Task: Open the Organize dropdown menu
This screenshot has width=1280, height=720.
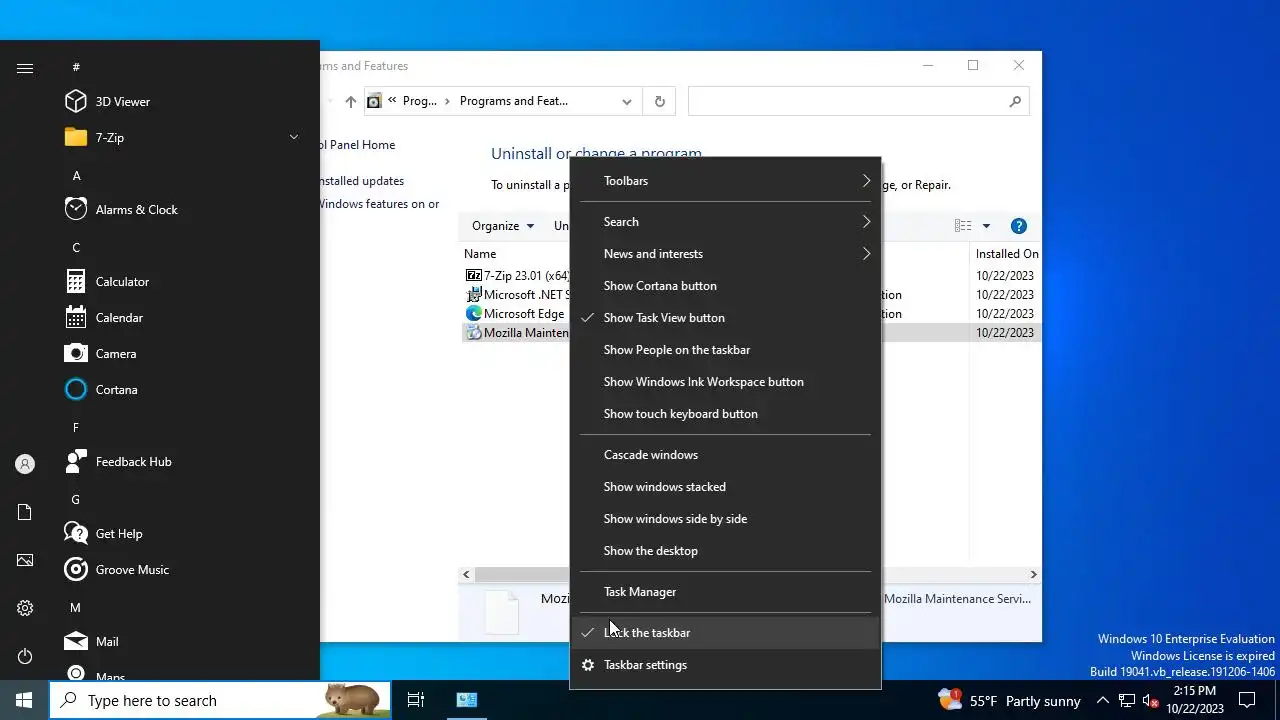Action: [x=503, y=226]
